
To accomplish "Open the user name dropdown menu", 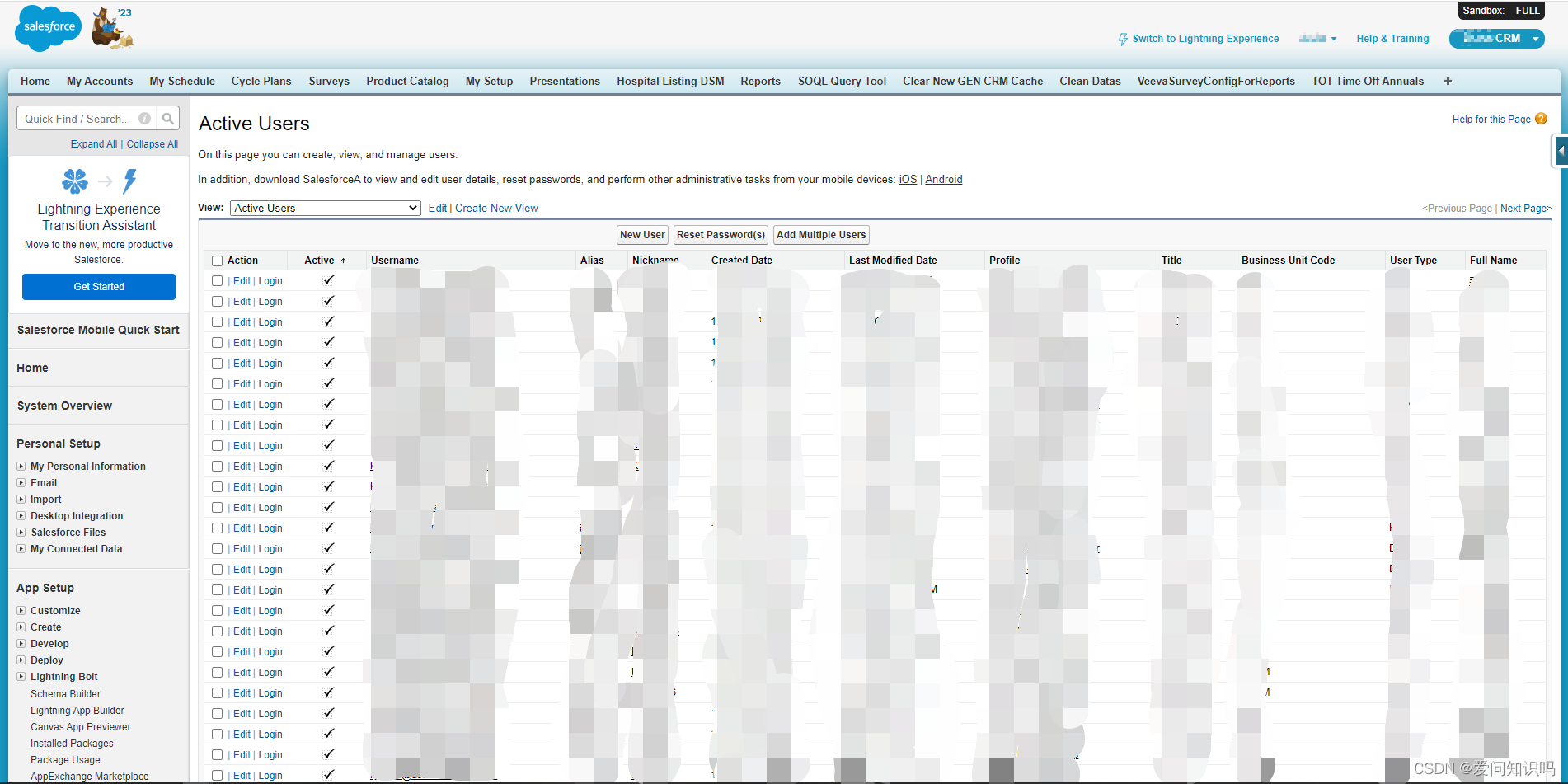I will point(1317,39).
